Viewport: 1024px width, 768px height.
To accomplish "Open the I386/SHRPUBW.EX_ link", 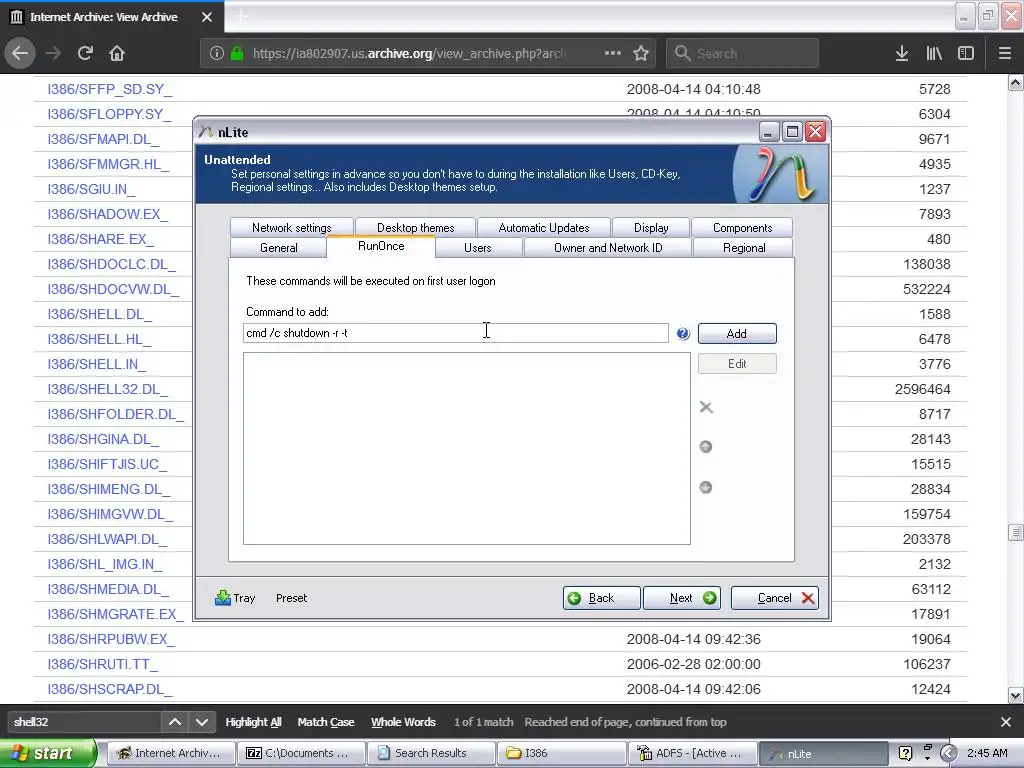I will click(111, 639).
